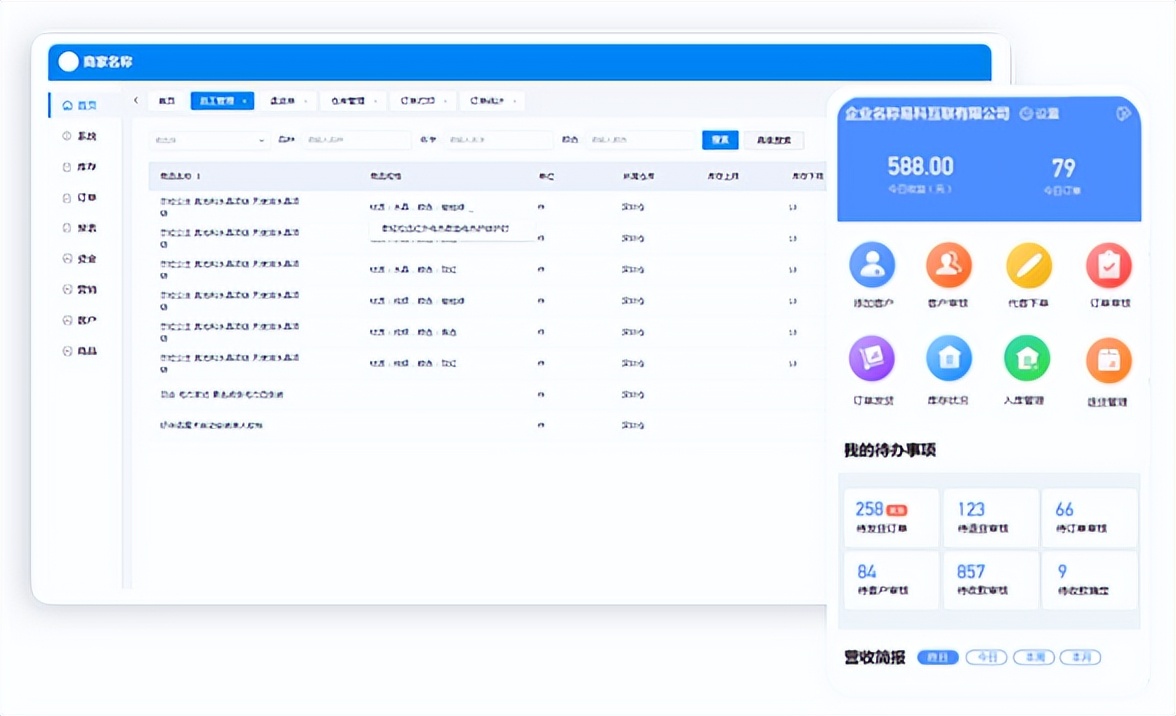Screen dimensions: 1176x716
Task: Click the yellow 代客下单 pencil icon
Action: 1027,264
